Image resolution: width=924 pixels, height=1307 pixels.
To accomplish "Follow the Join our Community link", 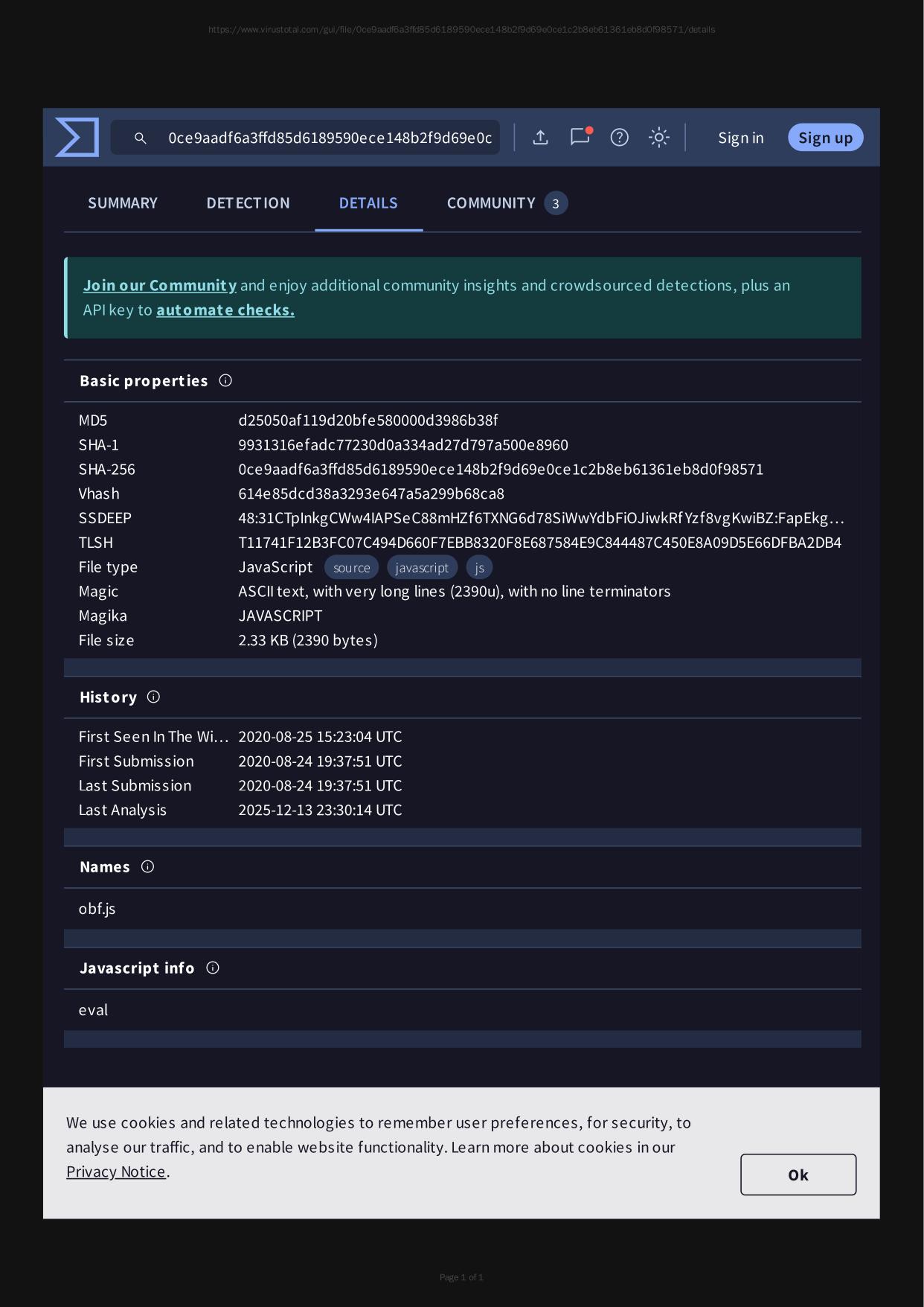I will 159,286.
